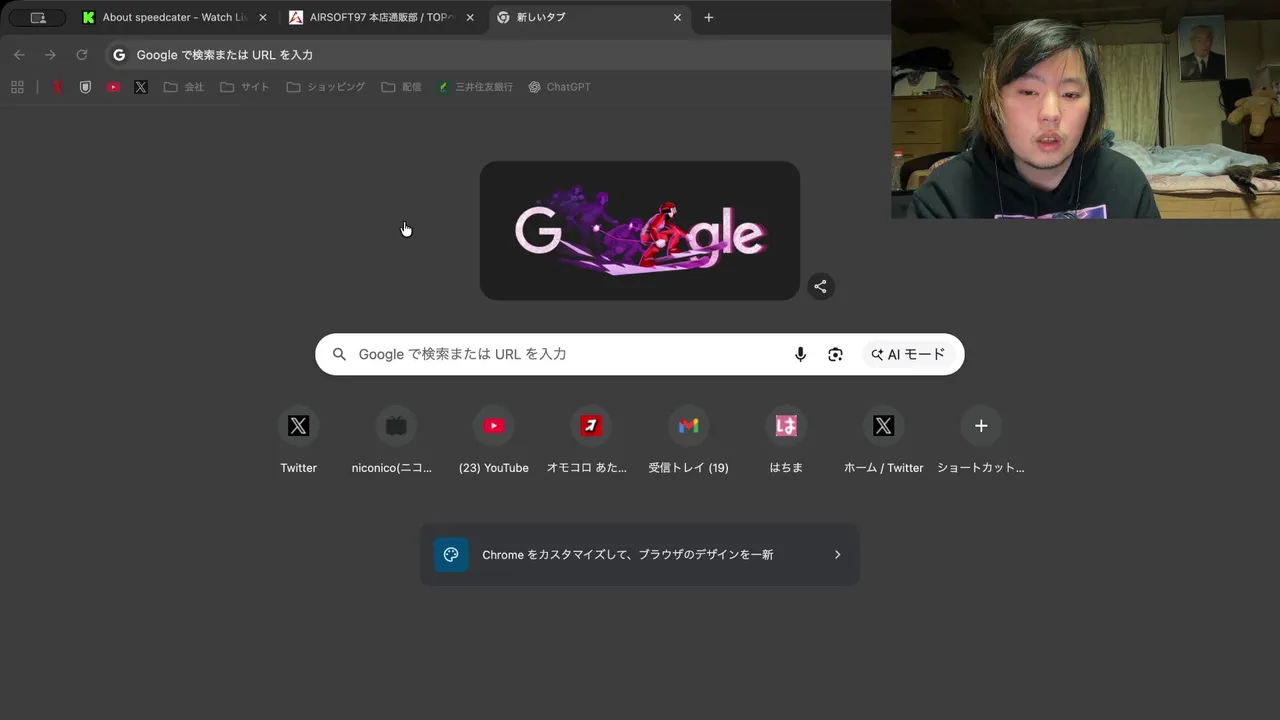Screen dimensions: 1280x720
Task: Expand the 配信 bookmark folder
Action: coord(401,87)
